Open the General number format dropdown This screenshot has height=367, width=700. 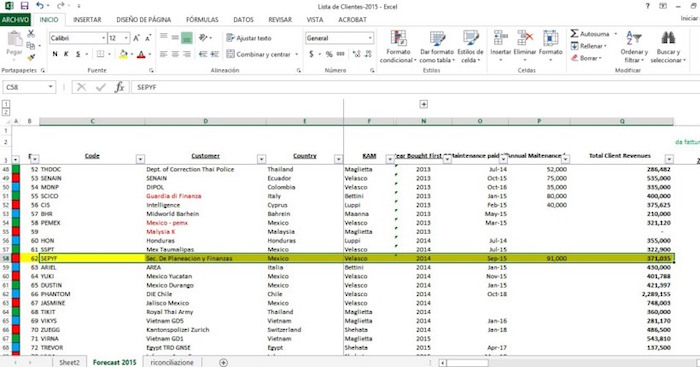pyautogui.click(x=370, y=38)
